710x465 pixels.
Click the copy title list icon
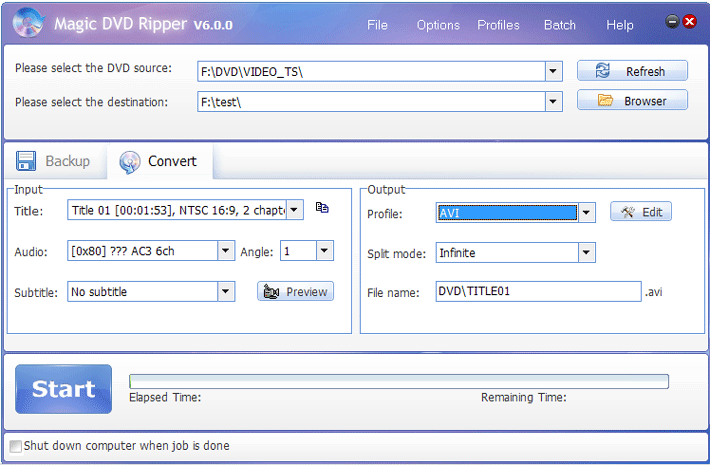click(322, 207)
